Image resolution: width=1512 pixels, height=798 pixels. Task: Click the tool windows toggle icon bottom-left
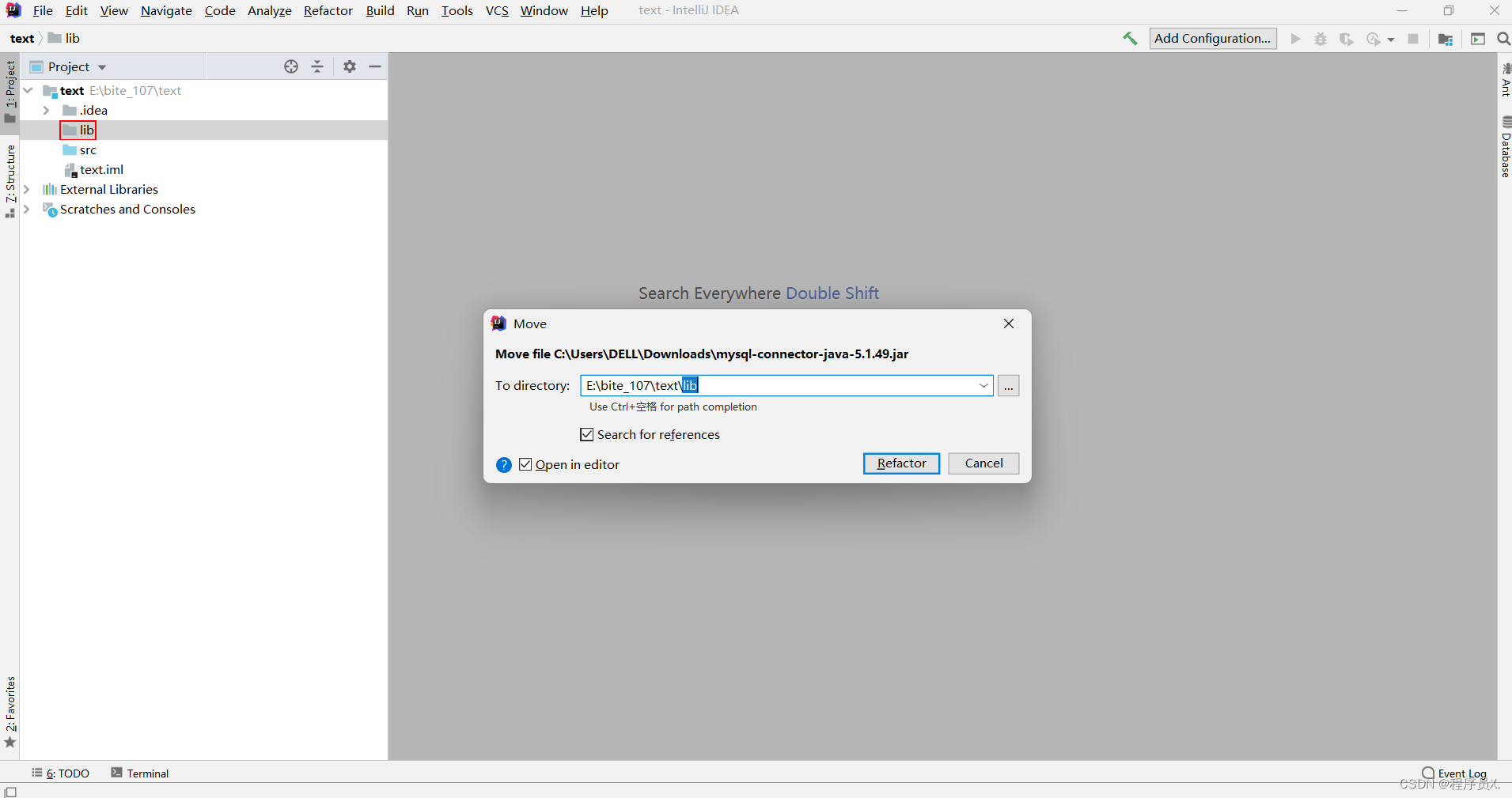[10, 792]
